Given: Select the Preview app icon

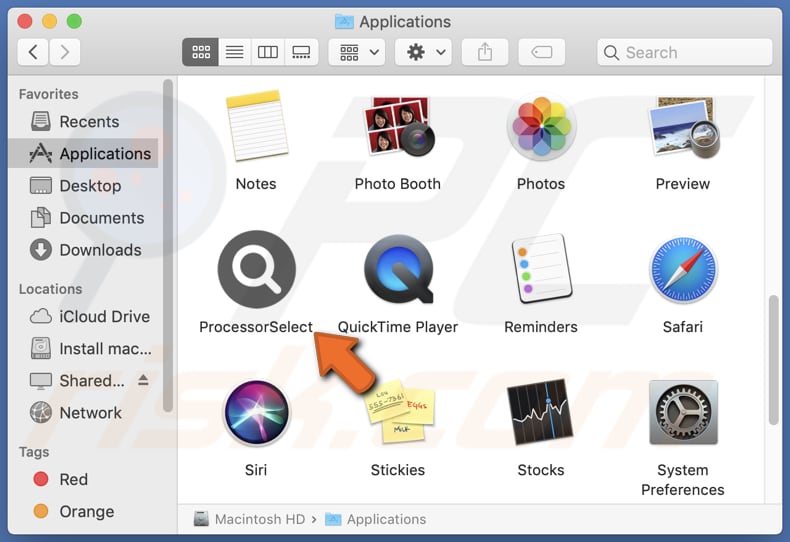Looking at the screenshot, I should pos(683,127).
